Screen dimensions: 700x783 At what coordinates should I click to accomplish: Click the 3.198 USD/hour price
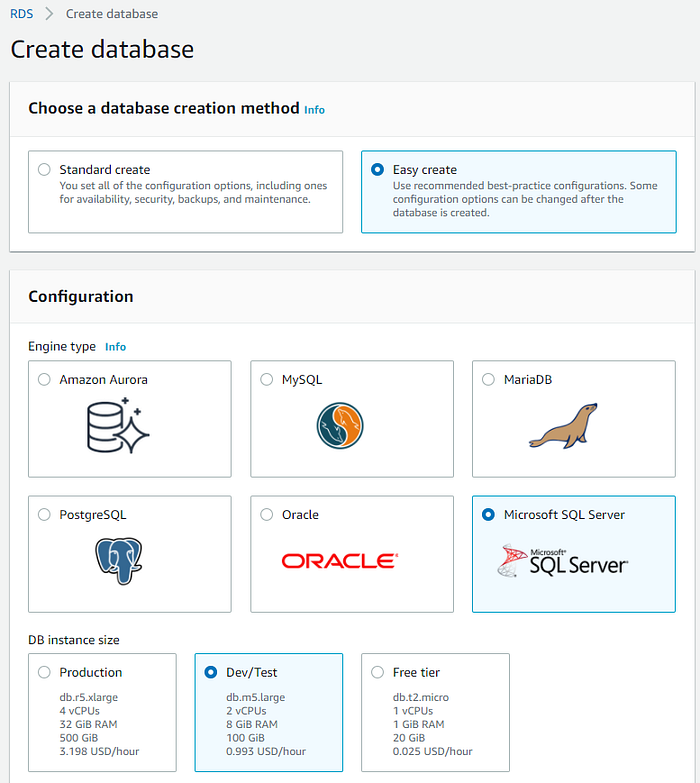[99, 751]
